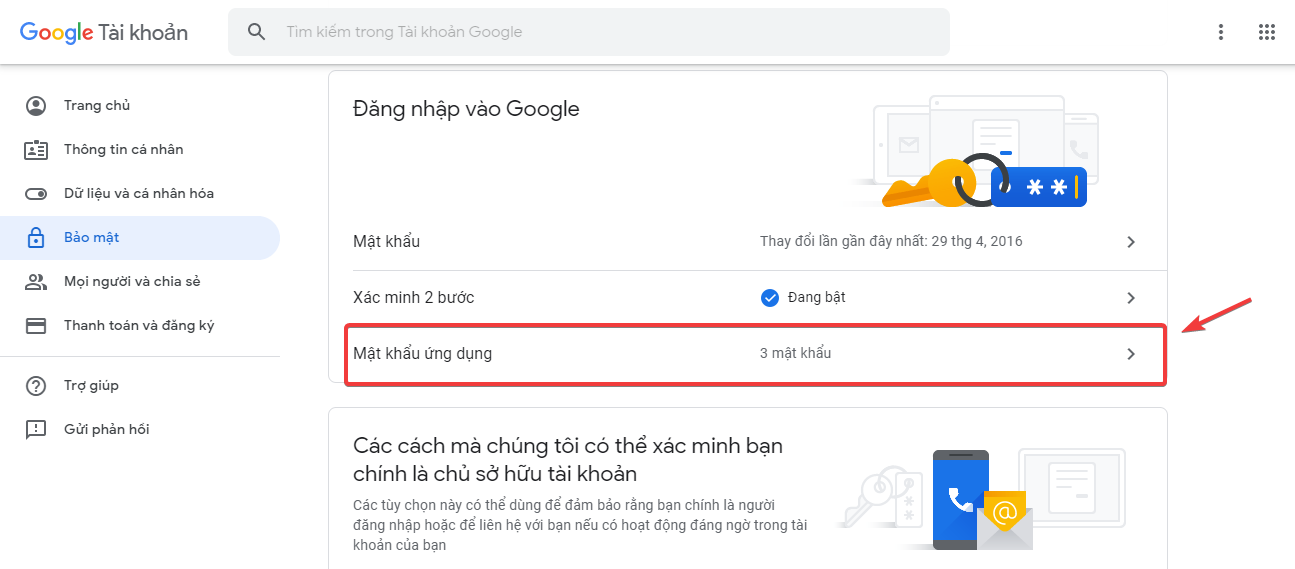The width and height of the screenshot is (1295, 569).
Task: Expand the Mật khẩu ứng dụng chevron
Action: 1131,354
